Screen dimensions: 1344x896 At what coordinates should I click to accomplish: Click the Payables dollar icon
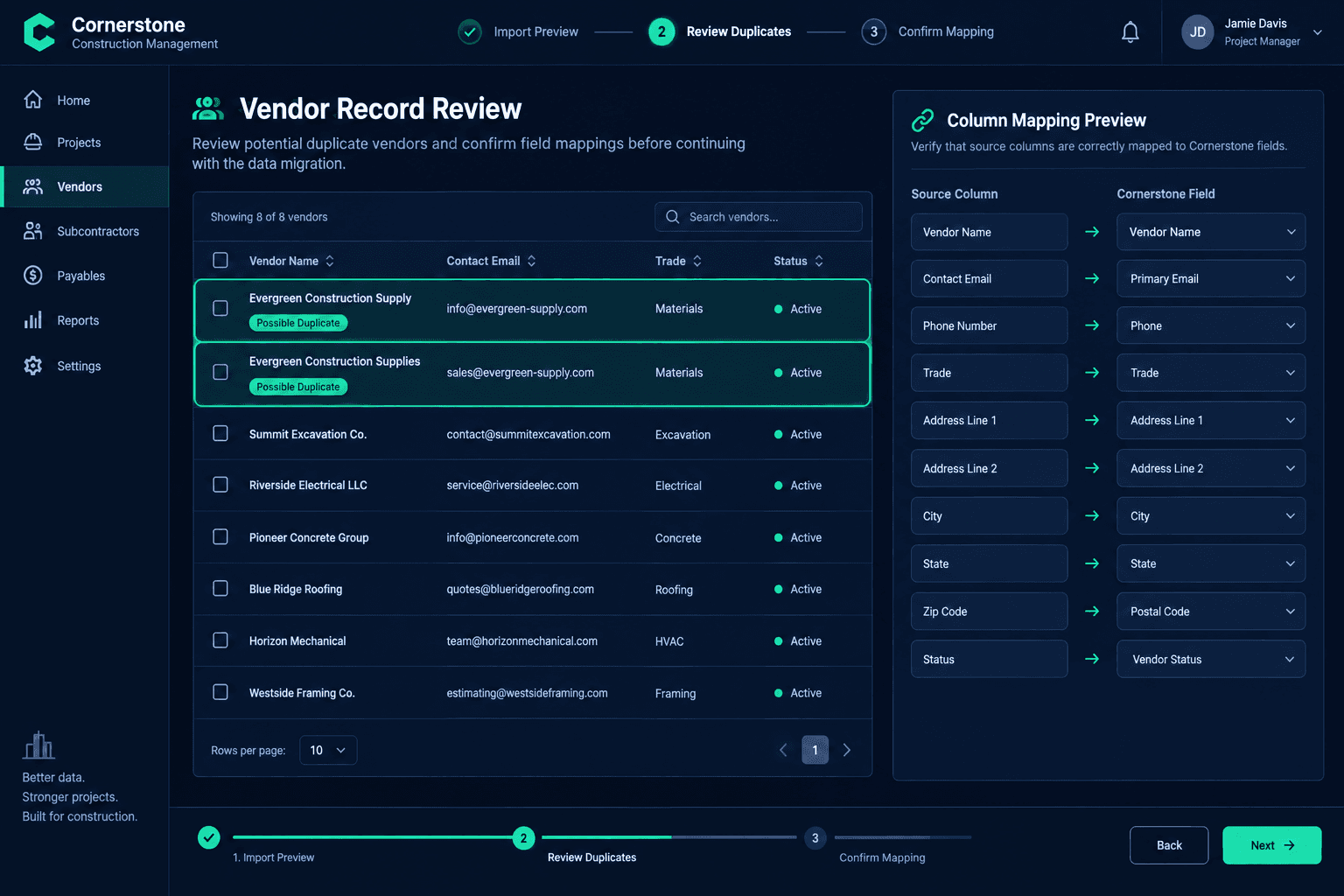33,276
